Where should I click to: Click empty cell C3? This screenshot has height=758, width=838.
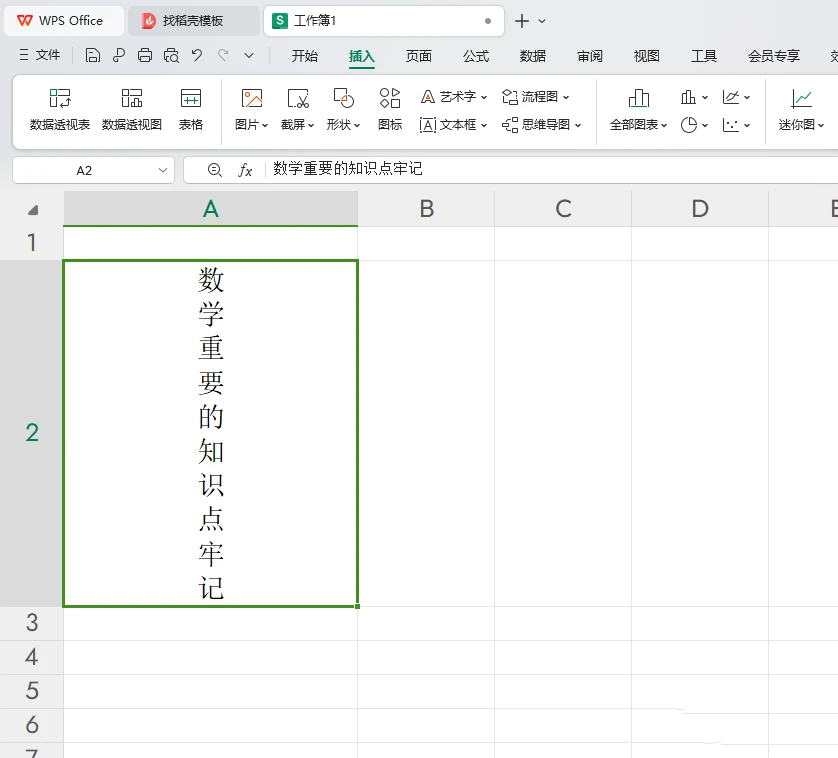coord(563,623)
